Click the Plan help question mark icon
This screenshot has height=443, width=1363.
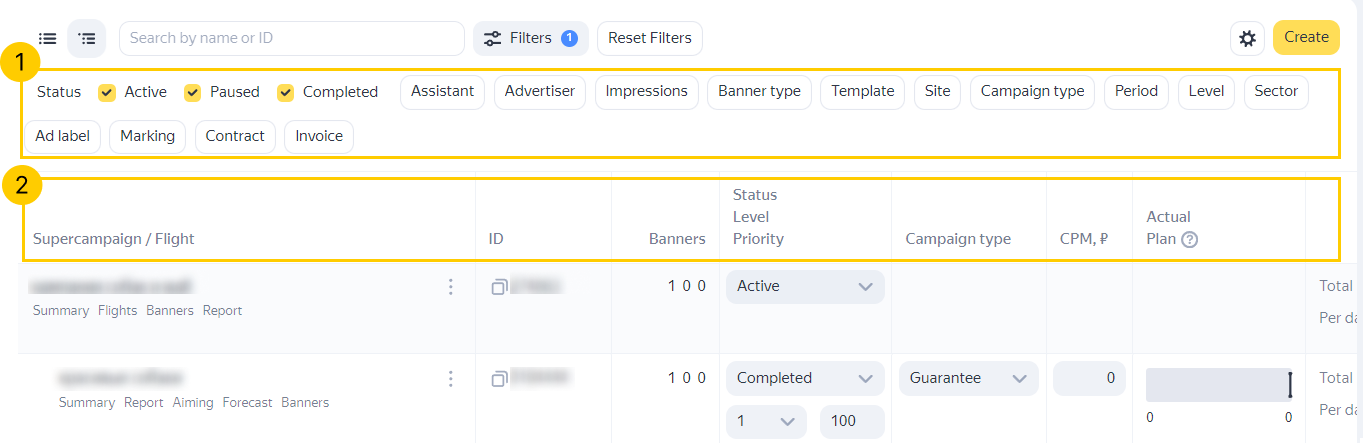pyautogui.click(x=1189, y=239)
